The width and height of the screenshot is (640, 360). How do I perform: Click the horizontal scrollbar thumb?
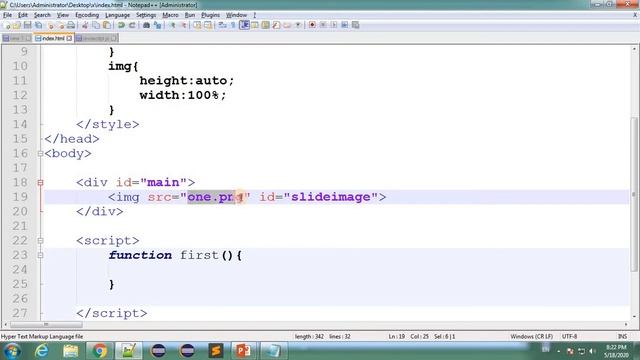46,324
